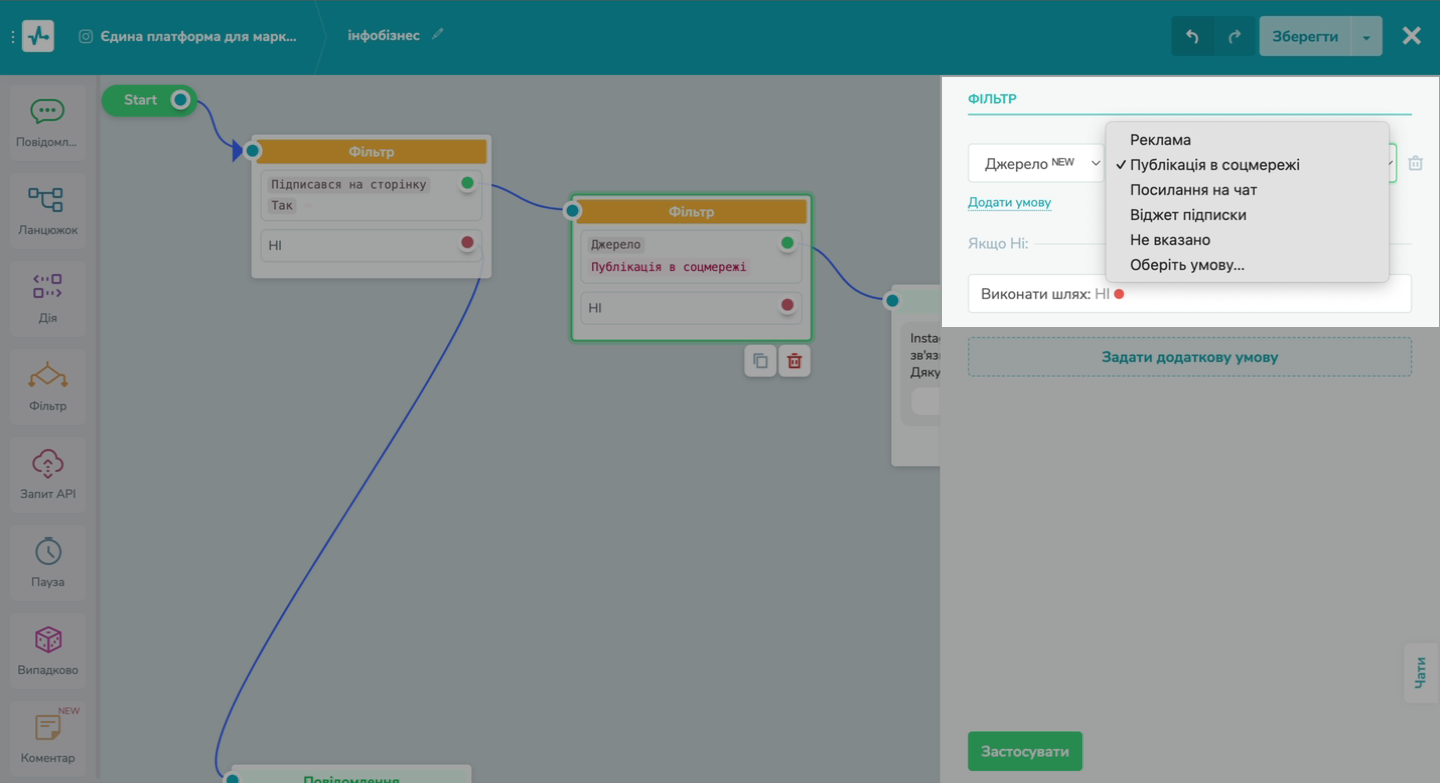Select the Пауза block icon
Screen dimensions: 1440x783
(47, 552)
